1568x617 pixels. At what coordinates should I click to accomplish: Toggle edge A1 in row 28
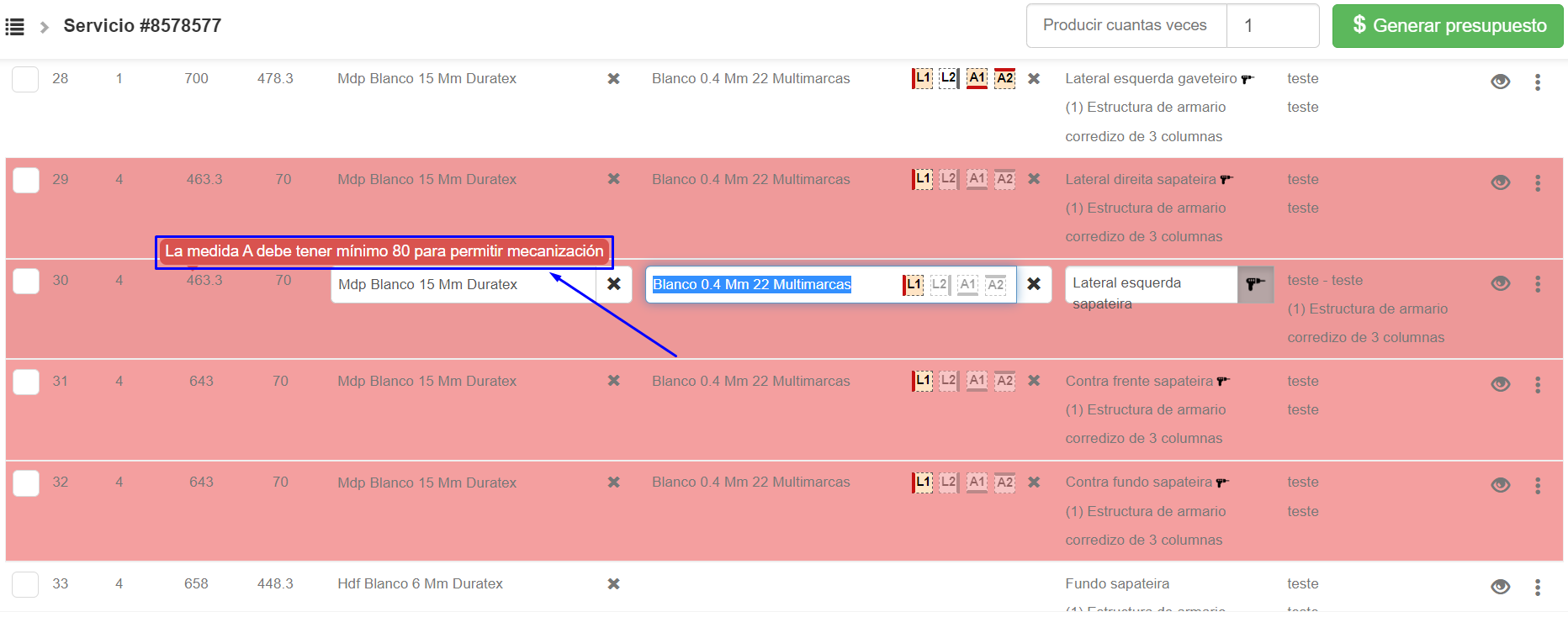tap(977, 78)
